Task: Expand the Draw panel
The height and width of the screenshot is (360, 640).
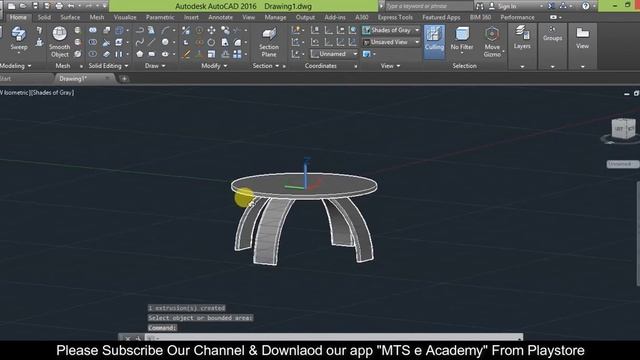Action: click(155, 66)
